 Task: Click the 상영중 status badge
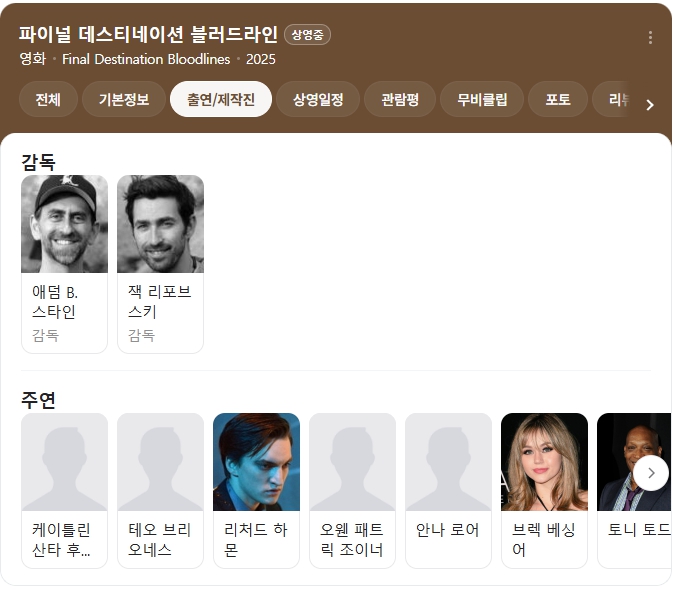(x=307, y=35)
